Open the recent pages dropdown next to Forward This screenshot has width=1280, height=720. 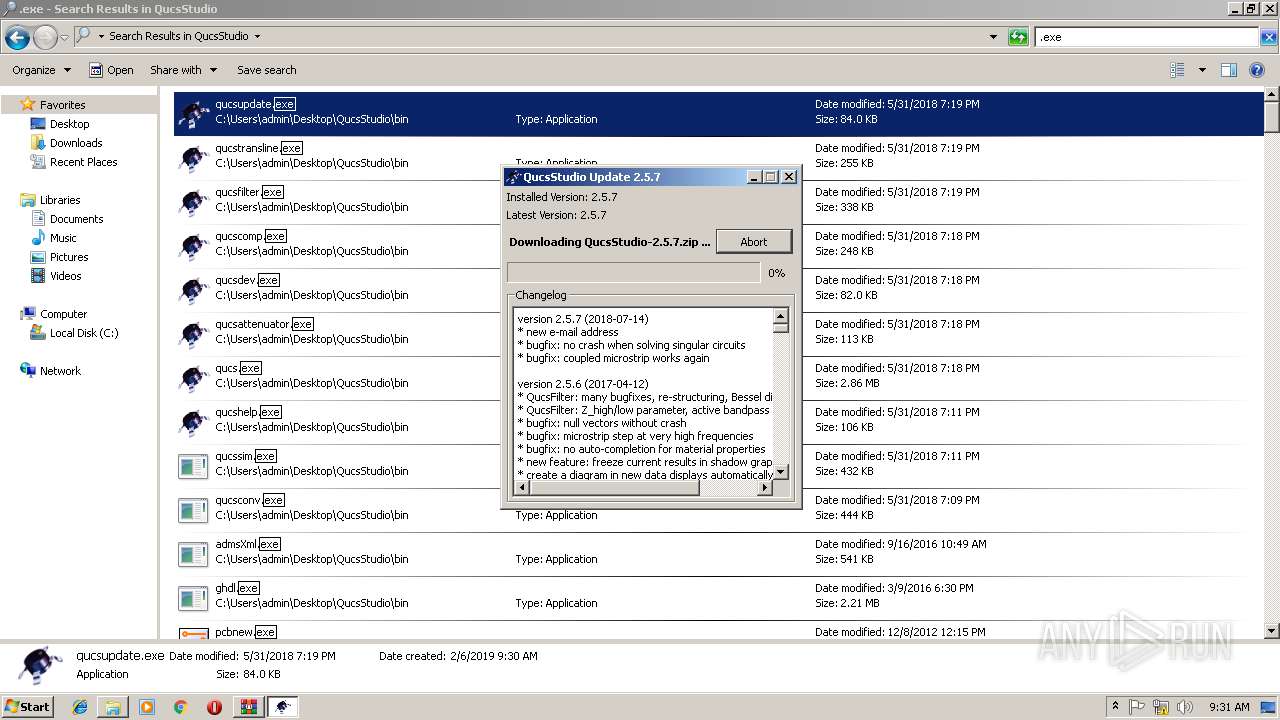click(x=64, y=38)
